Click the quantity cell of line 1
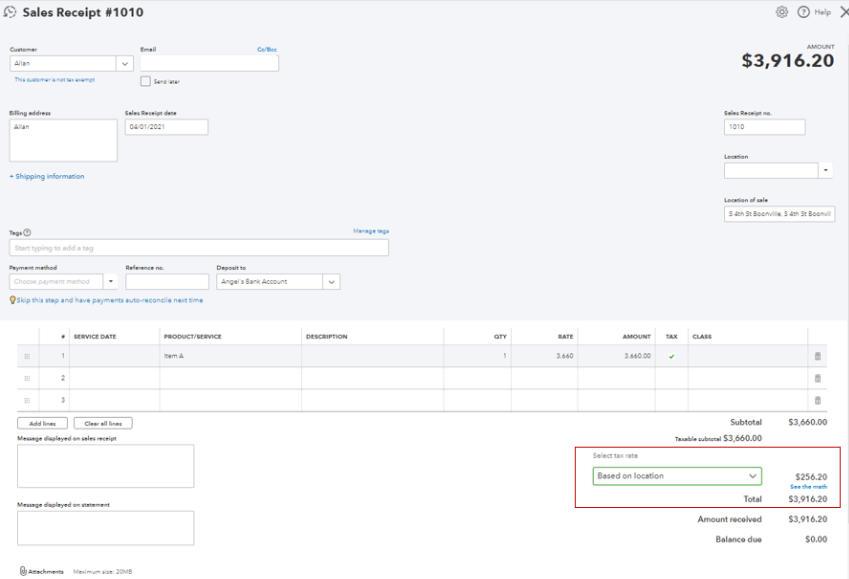The image size is (849, 579). [x=478, y=356]
